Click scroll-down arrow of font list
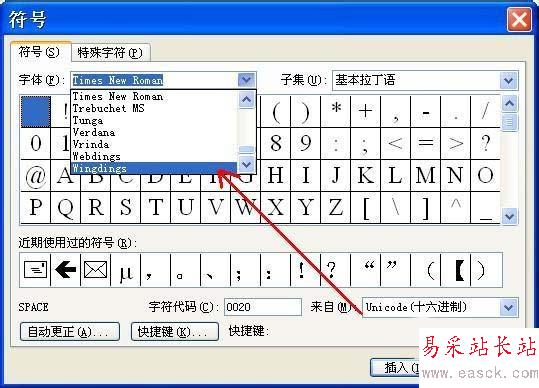The width and height of the screenshot is (539, 388). tap(246, 164)
